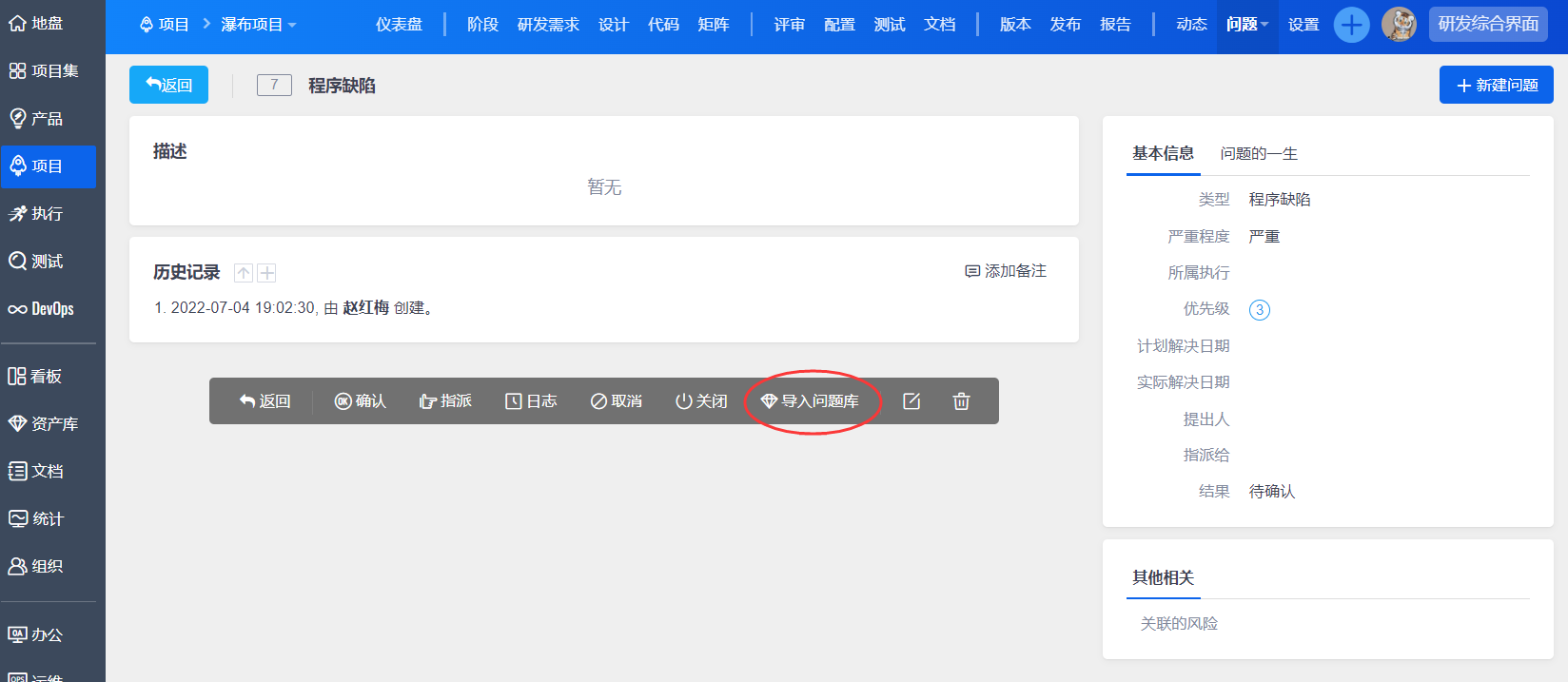Screen dimensions: 1568x682
Task: Click the 严重 severity value
Action: pyautogui.click(x=1264, y=237)
